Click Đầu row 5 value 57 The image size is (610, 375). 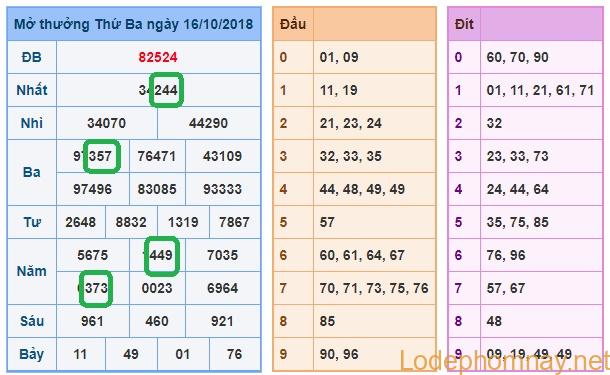(x=327, y=223)
